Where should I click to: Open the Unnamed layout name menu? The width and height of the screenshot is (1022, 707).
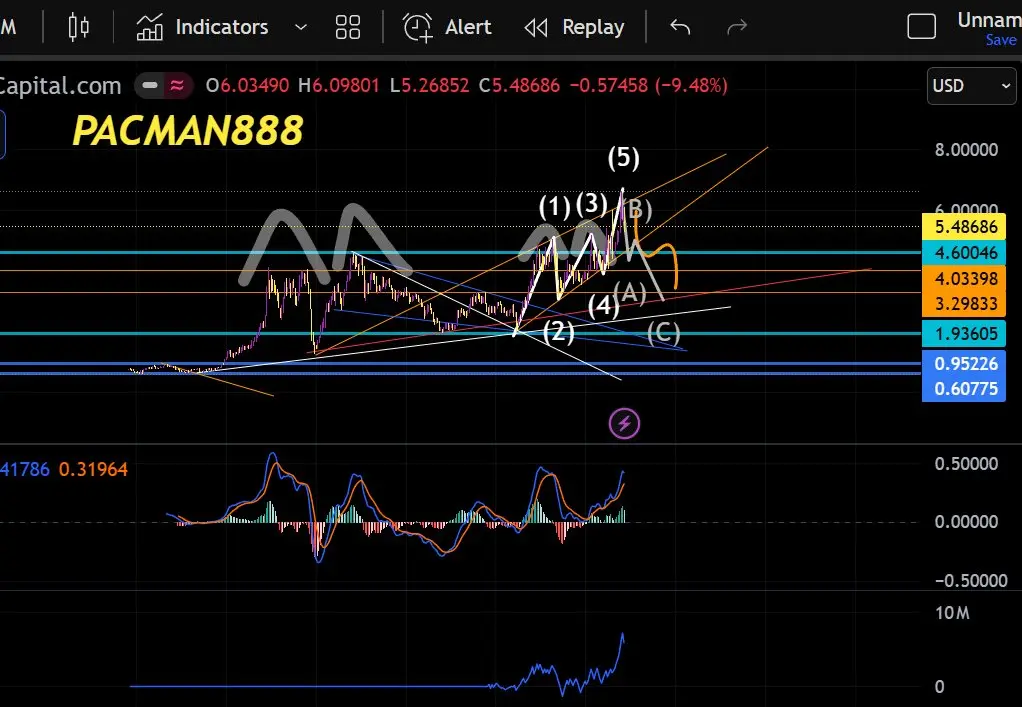(989, 20)
